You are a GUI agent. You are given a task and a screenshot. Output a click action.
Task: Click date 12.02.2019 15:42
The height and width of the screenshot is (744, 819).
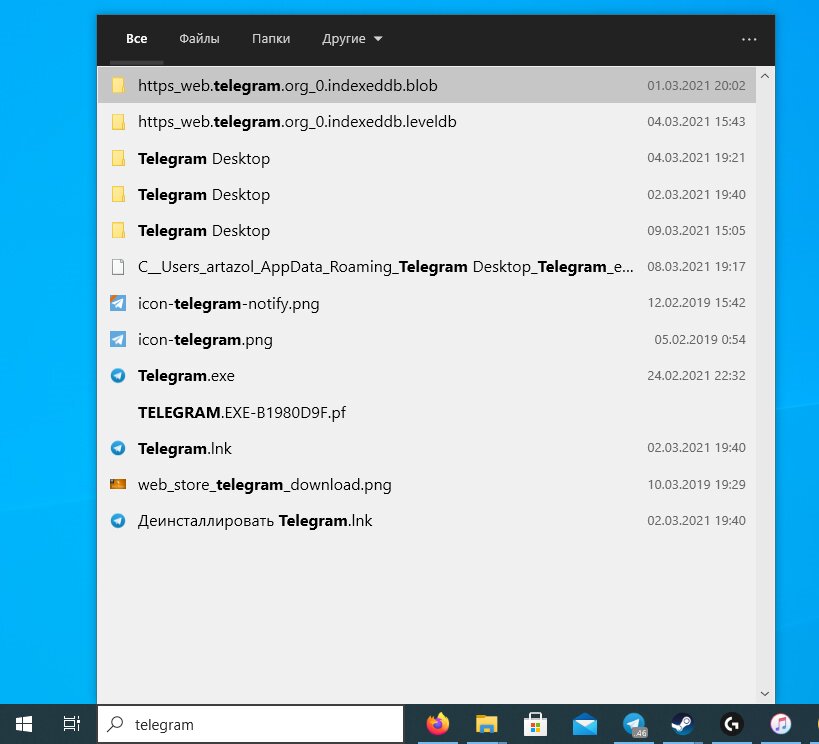(x=696, y=303)
